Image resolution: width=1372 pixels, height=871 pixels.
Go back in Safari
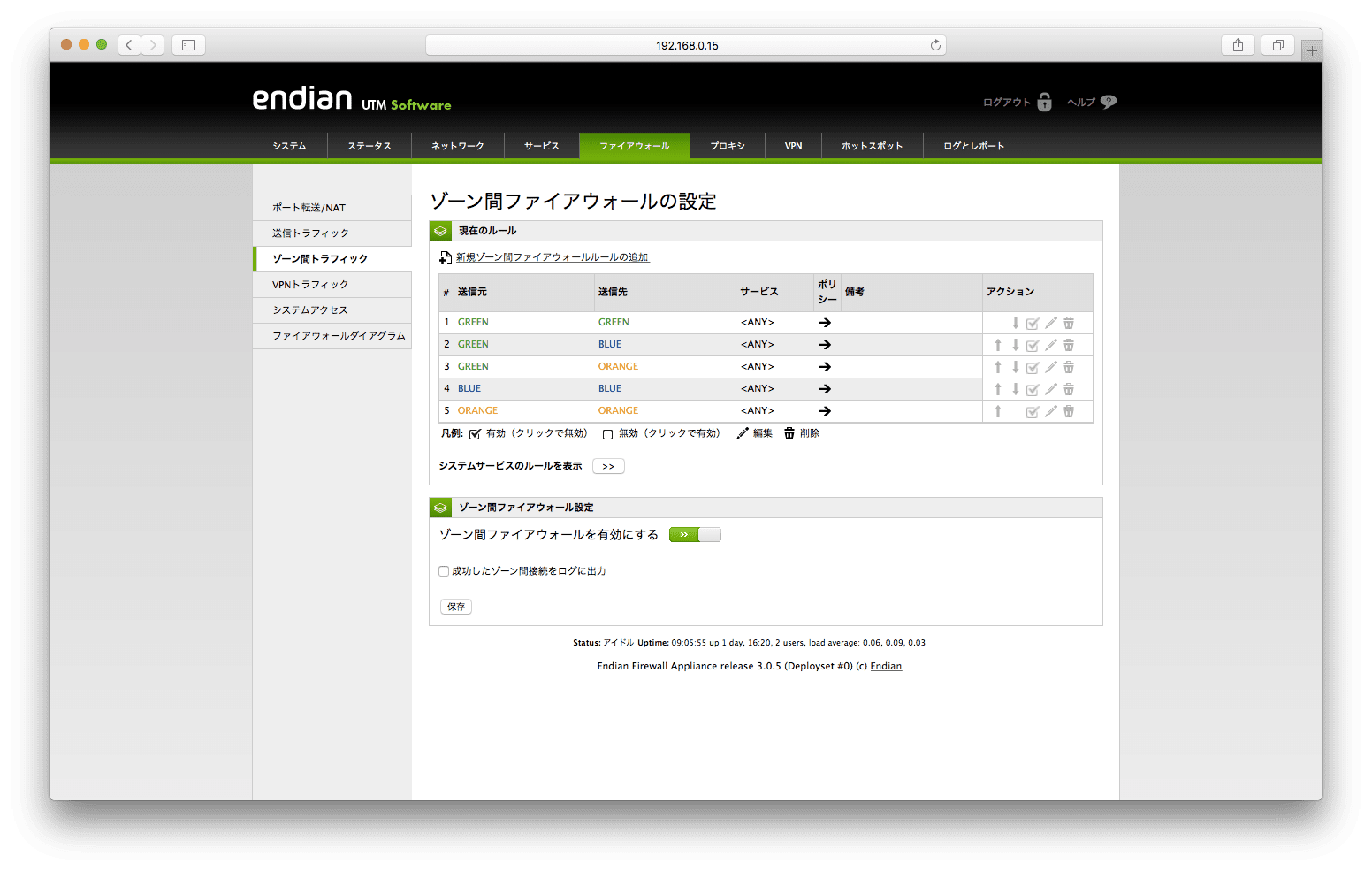click(x=129, y=45)
